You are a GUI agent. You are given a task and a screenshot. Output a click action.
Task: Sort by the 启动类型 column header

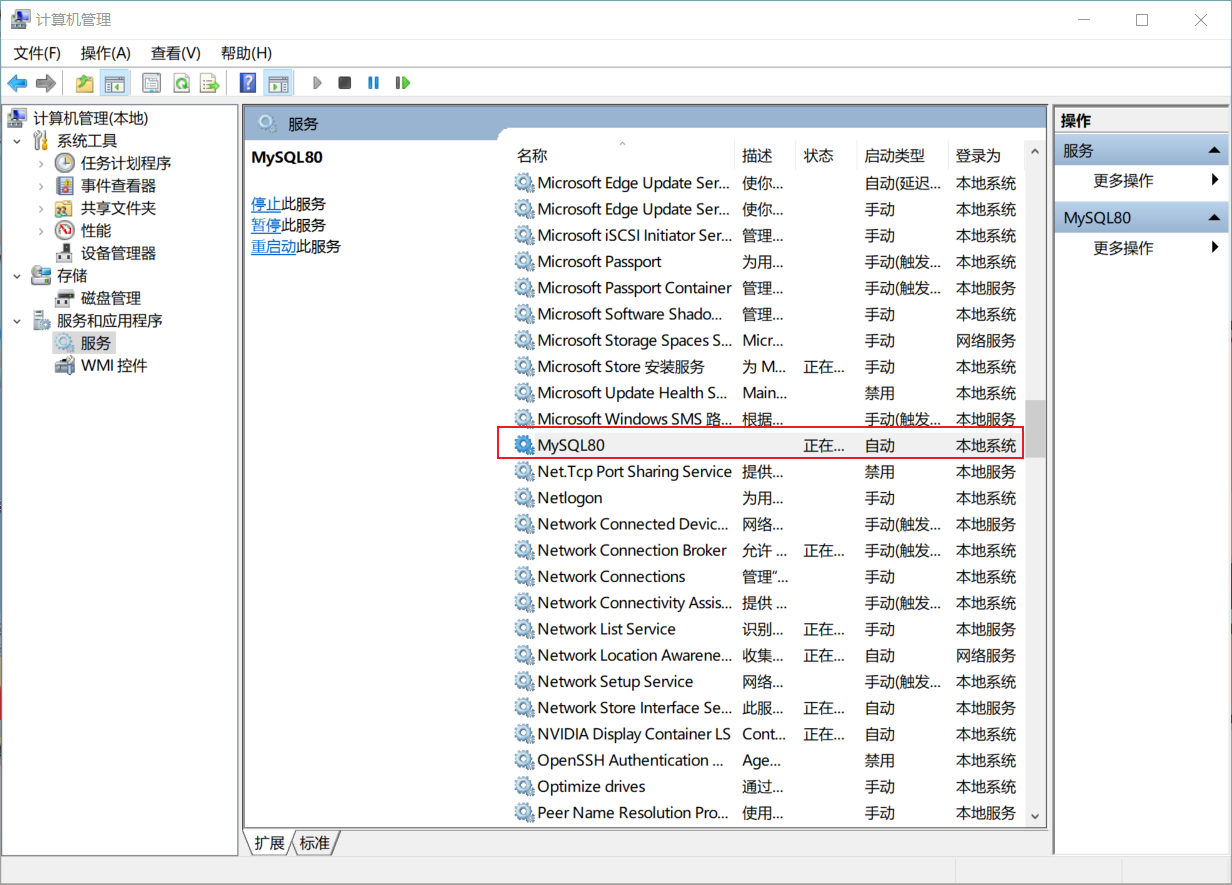(x=903, y=156)
